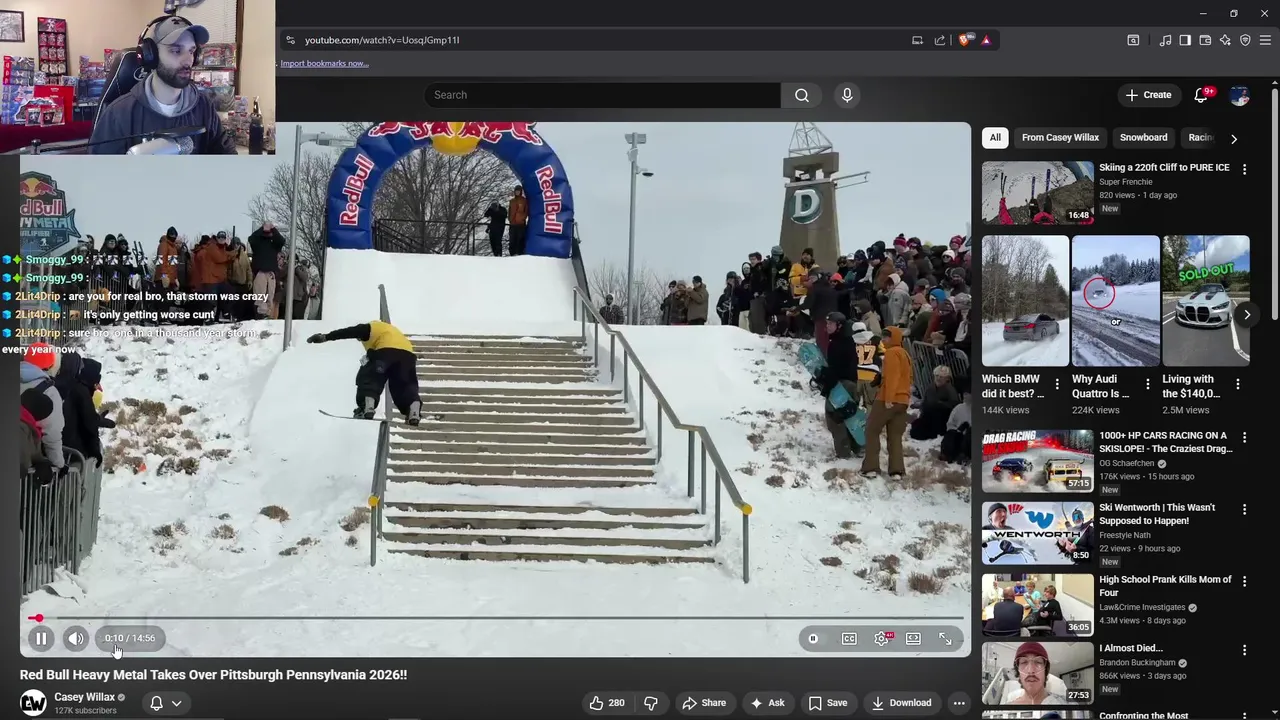Image resolution: width=1280 pixels, height=720 pixels.
Task: Open 1000+ HP CARS RACING video title
Action: (1165, 442)
